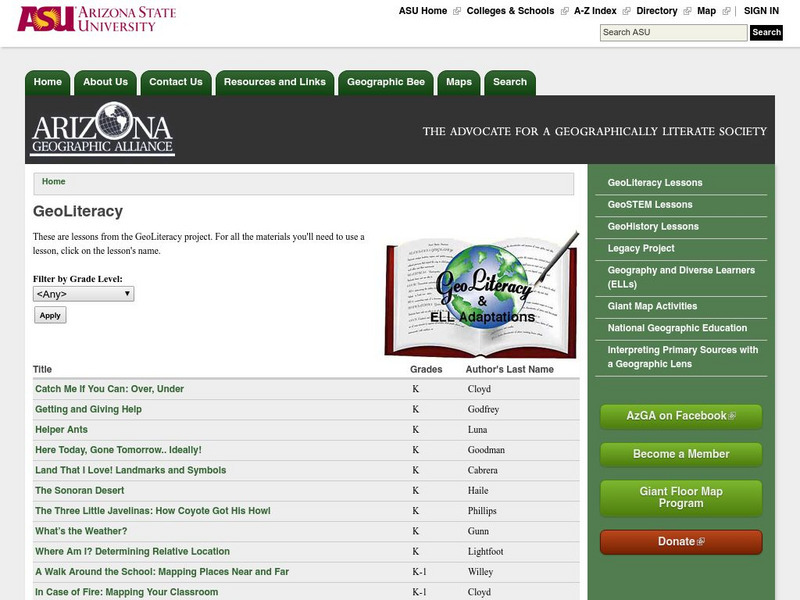The height and width of the screenshot is (600, 800).
Task: Click the Search ASU input field
Action: (673, 32)
